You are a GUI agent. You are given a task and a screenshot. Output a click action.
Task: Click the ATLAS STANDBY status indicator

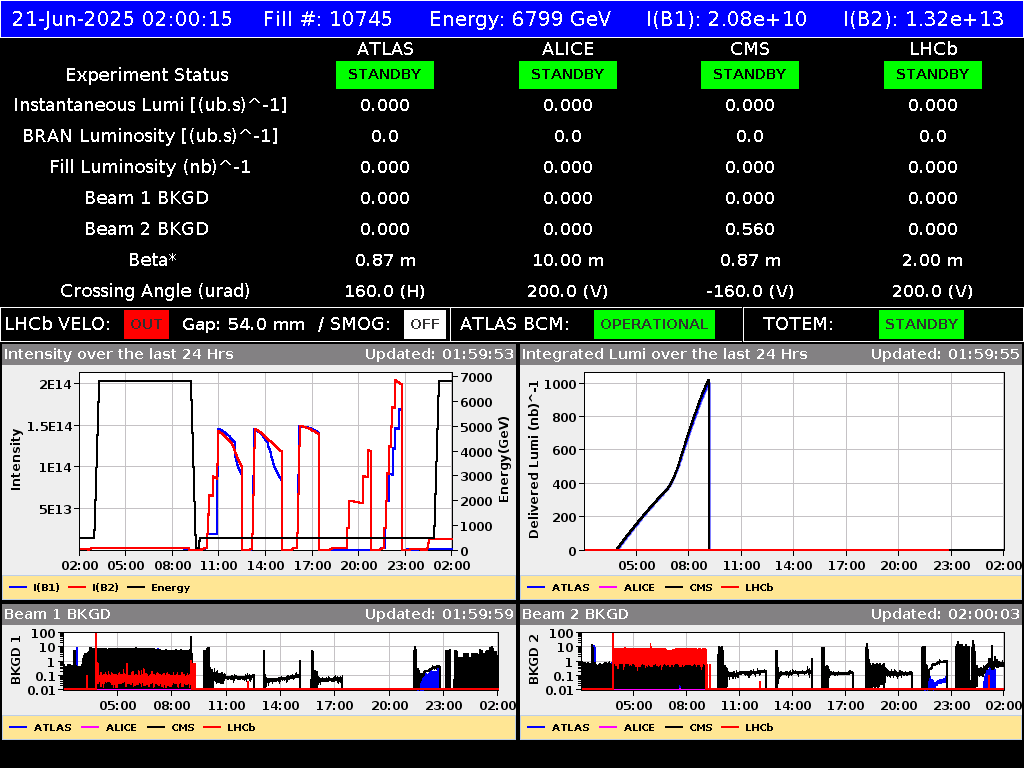pyautogui.click(x=385, y=75)
